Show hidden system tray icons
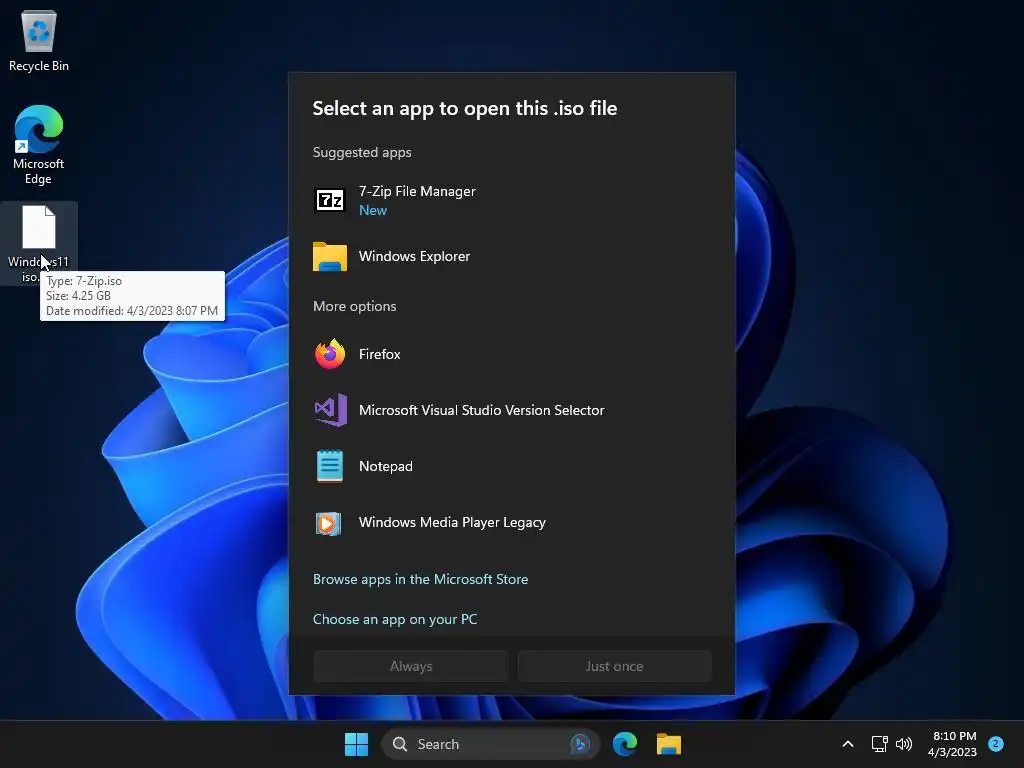The width and height of the screenshot is (1024, 768). pos(848,744)
